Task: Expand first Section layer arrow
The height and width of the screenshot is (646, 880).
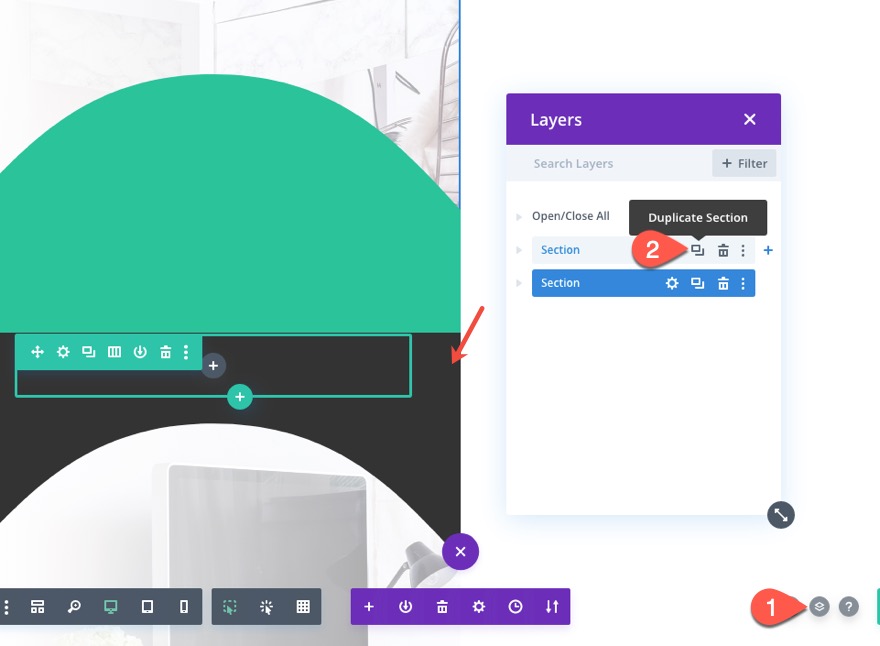Action: coord(519,250)
